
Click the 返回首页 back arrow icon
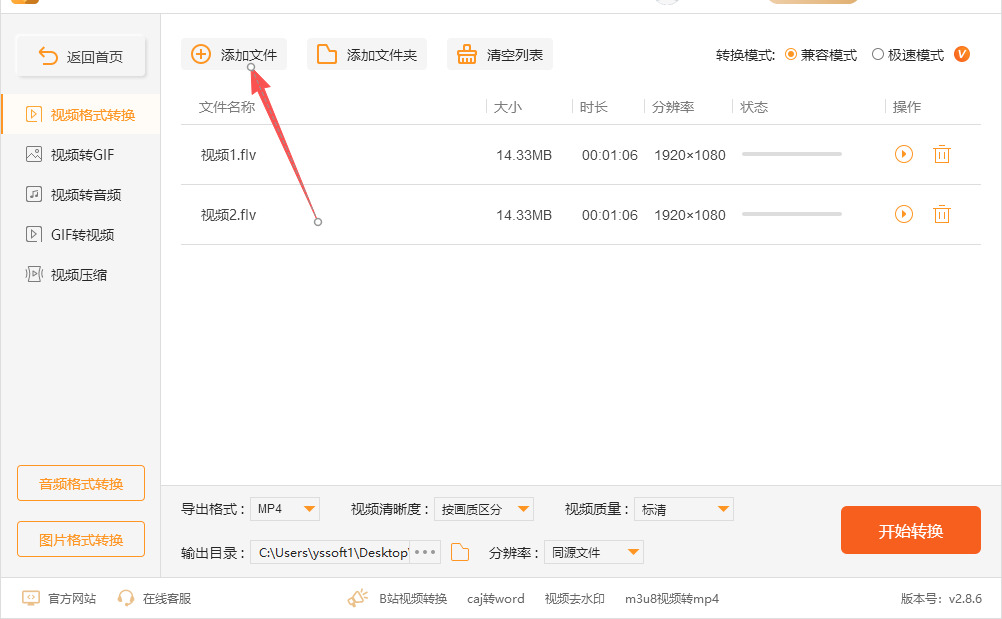48,56
